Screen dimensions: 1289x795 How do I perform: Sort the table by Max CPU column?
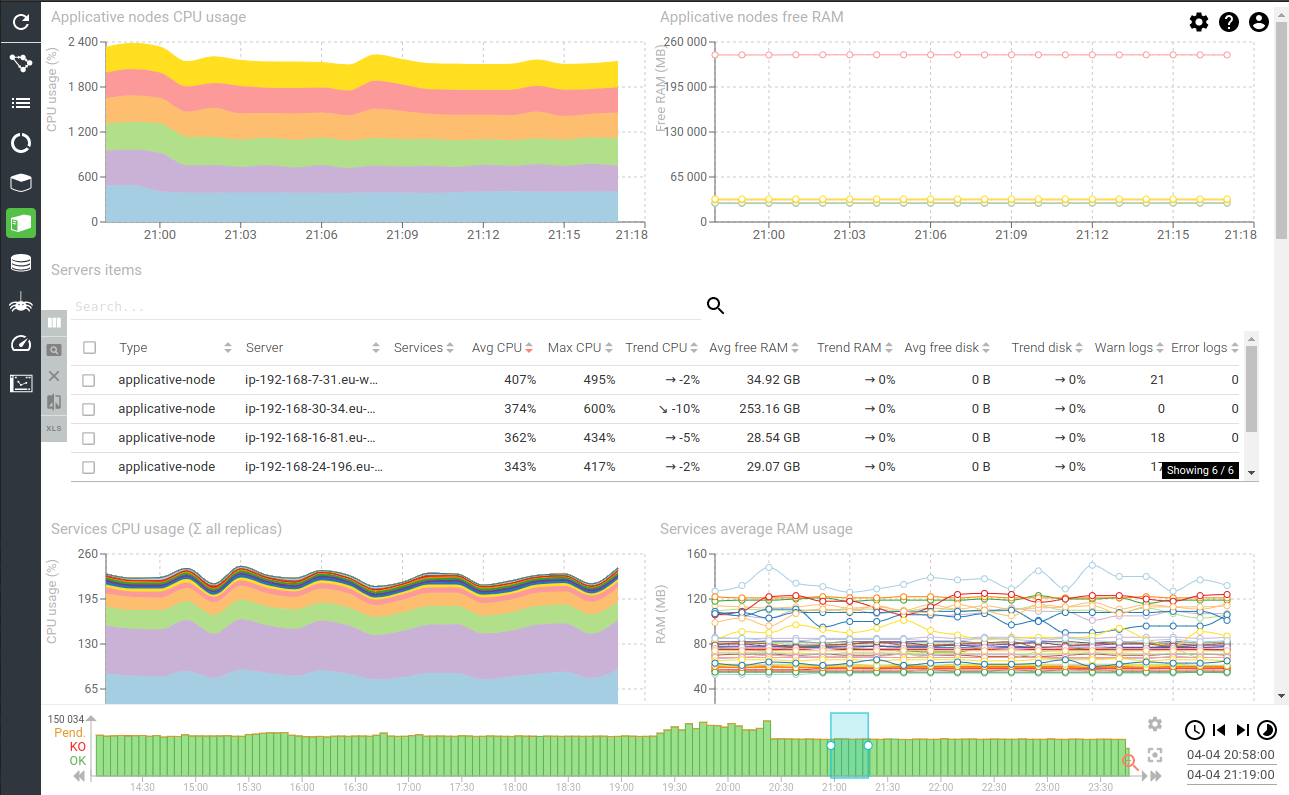[x=580, y=348]
